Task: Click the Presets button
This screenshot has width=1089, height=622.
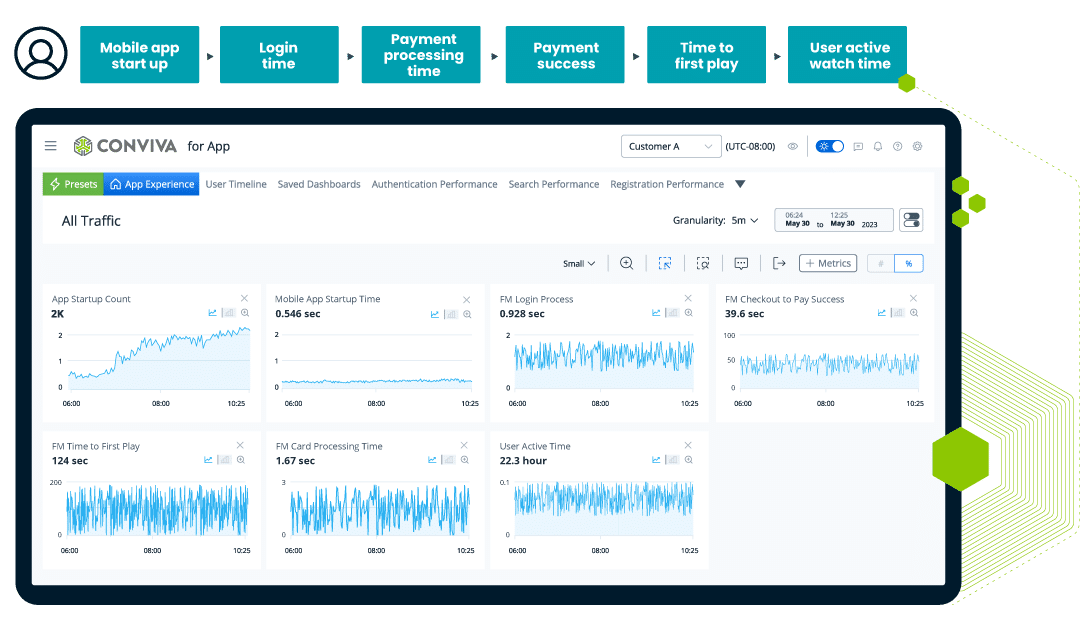Action: click(72, 184)
